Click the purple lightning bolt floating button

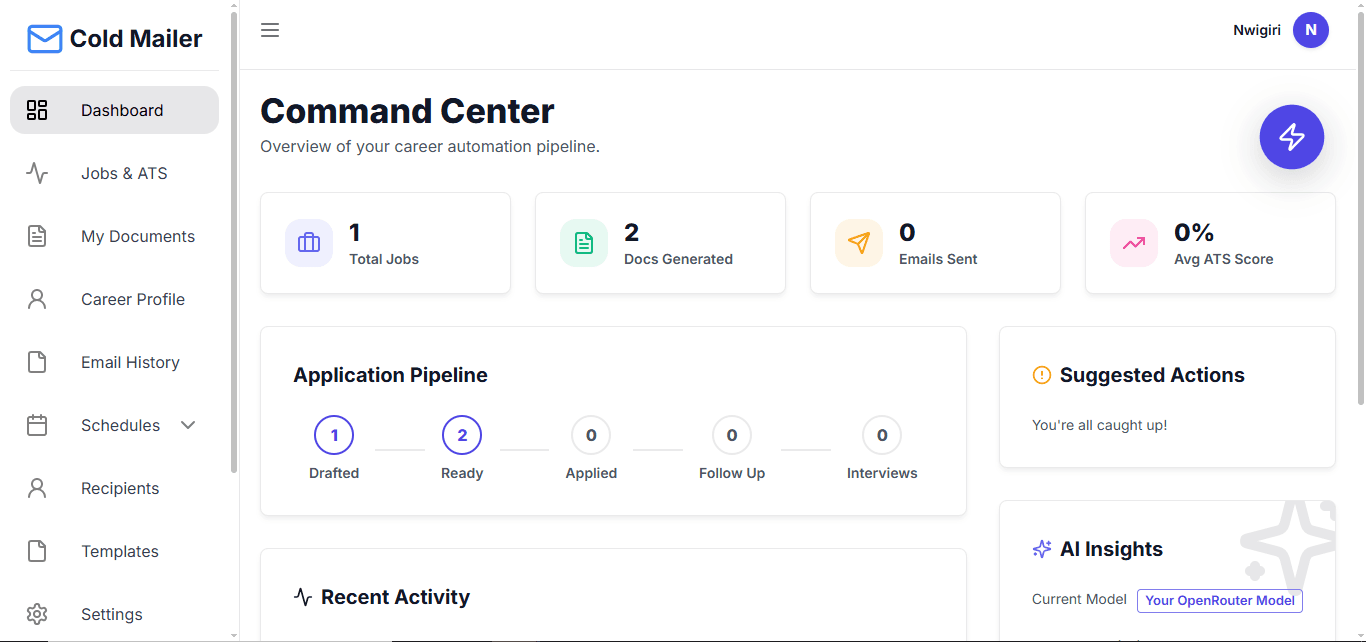point(1292,137)
